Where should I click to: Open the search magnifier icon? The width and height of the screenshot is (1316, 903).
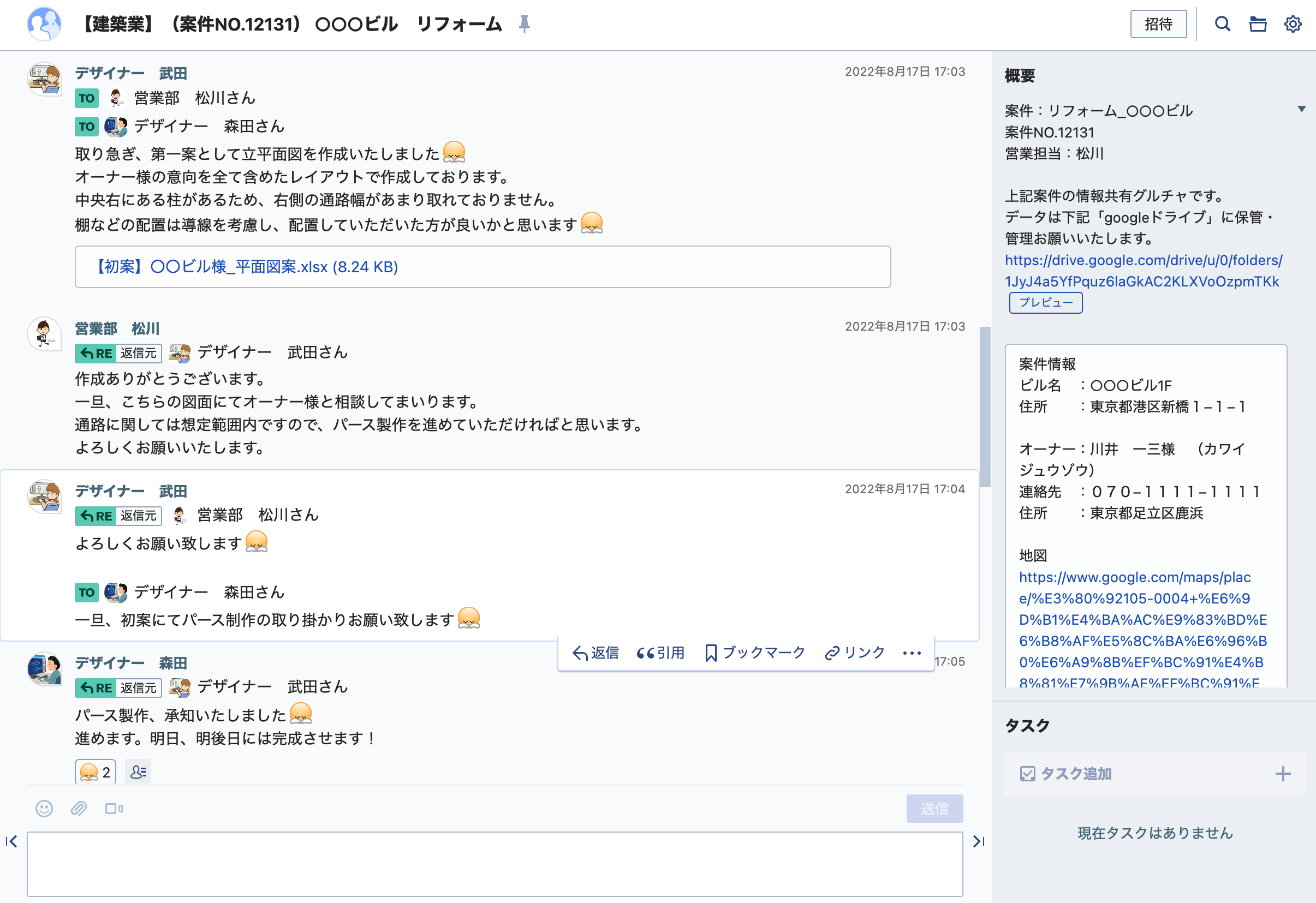point(1222,24)
